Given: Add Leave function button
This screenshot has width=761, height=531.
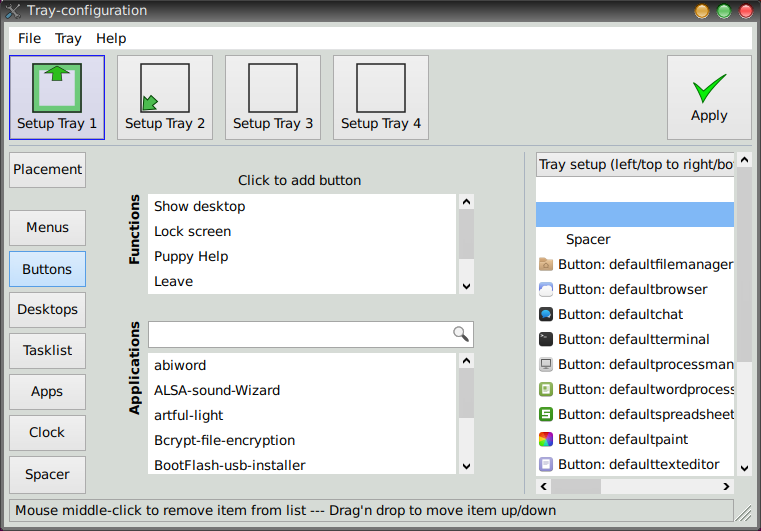Looking at the screenshot, I should coord(302,282).
